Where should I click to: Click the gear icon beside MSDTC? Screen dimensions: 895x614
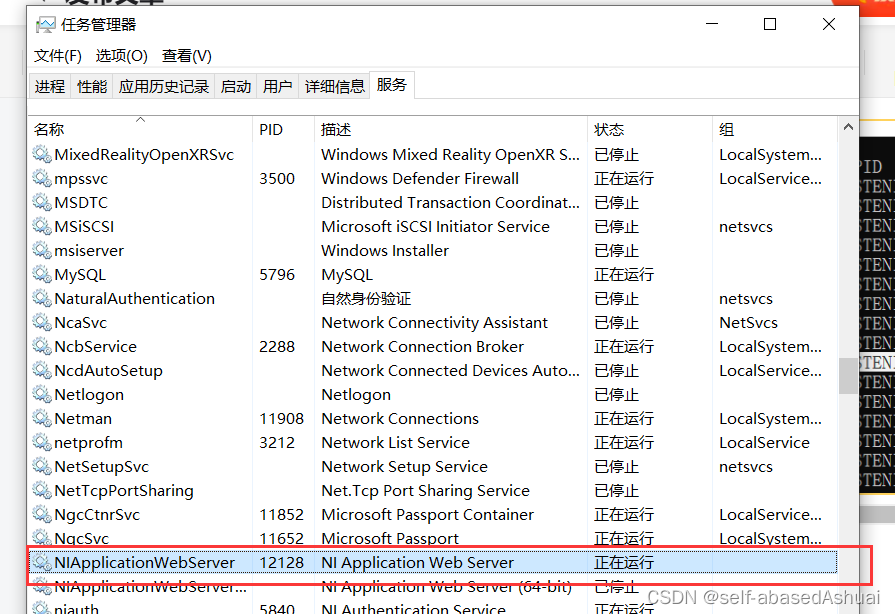pos(42,202)
